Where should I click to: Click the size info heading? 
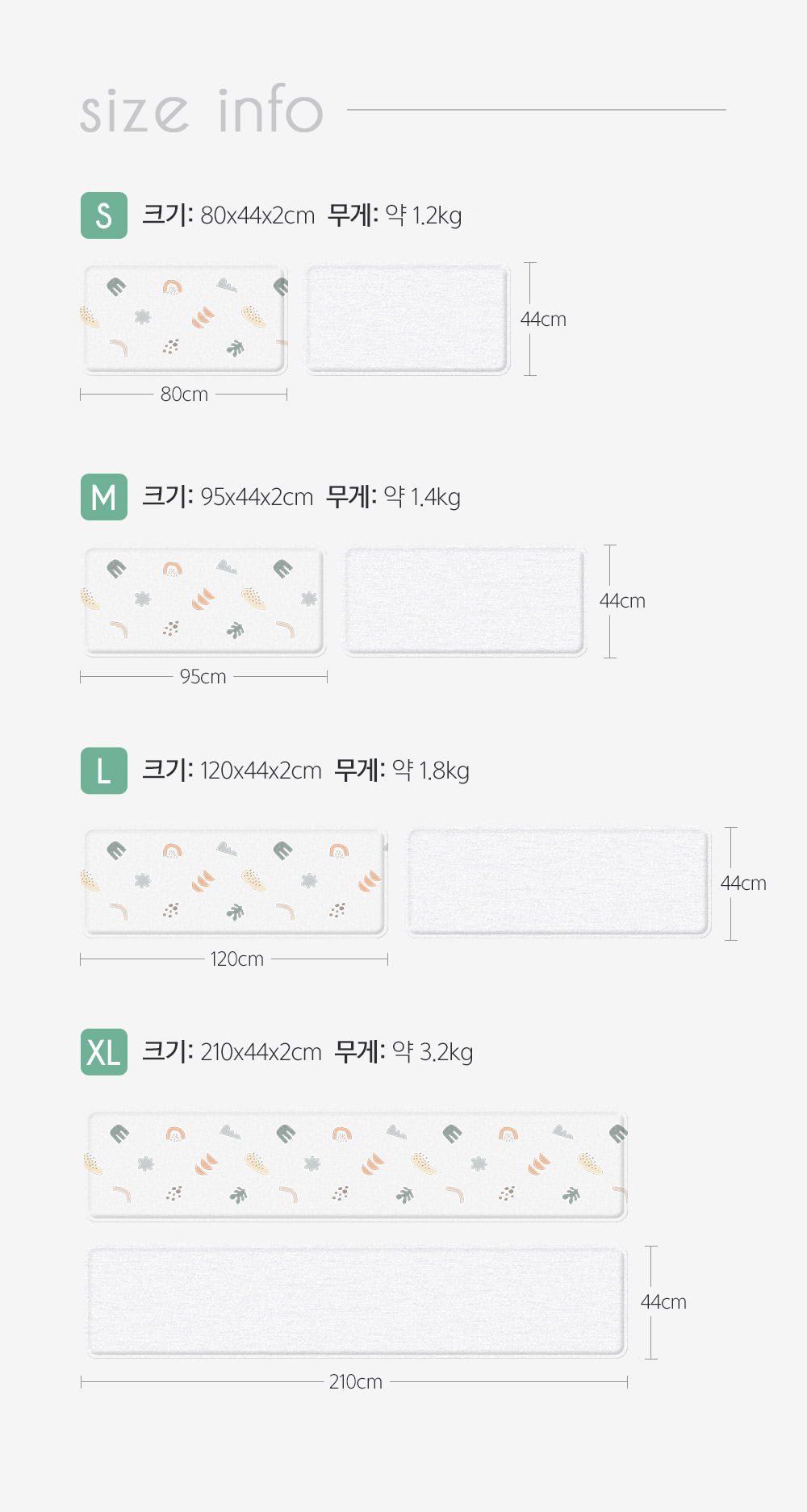(202, 110)
